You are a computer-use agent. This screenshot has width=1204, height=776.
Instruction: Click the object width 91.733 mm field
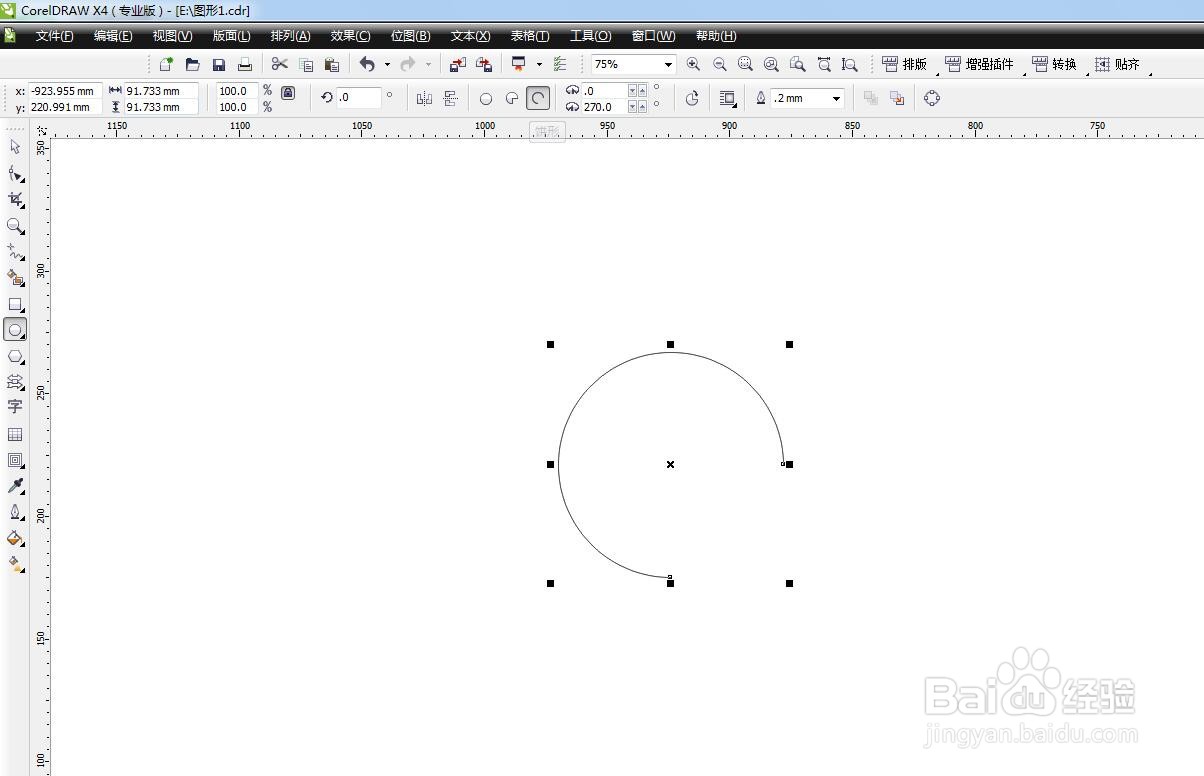click(x=161, y=91)
